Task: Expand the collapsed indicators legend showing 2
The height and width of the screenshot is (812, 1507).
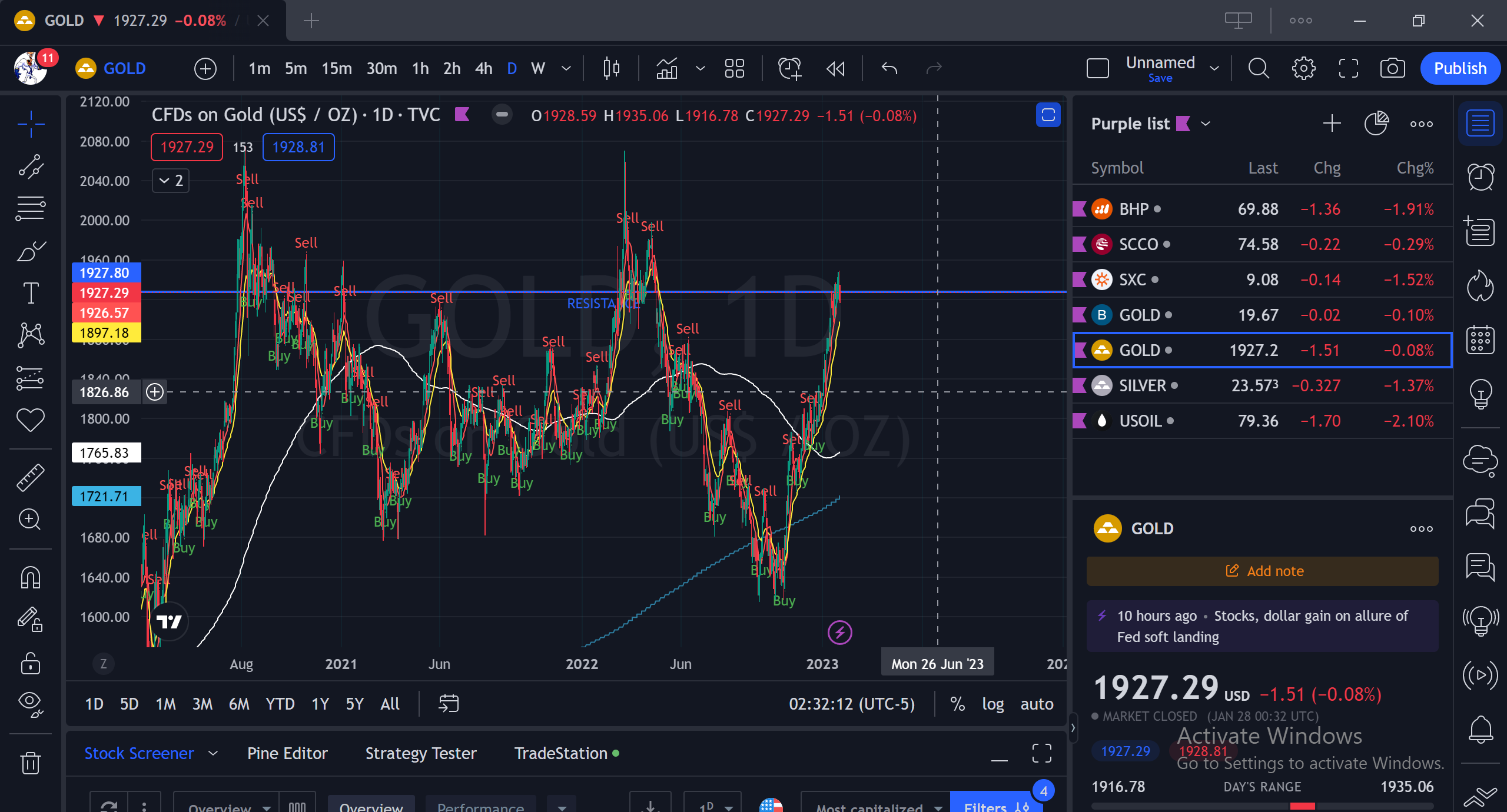Action: point(171,180)
